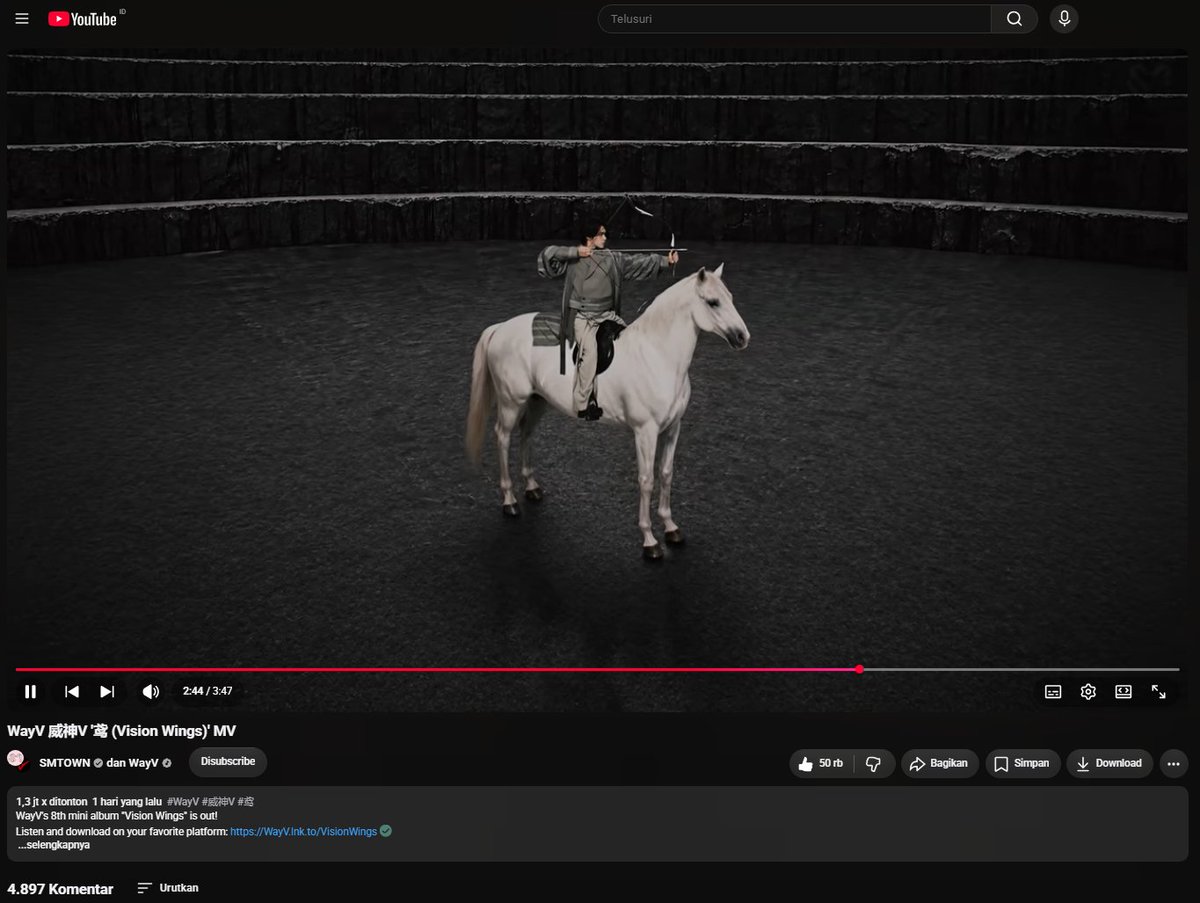Open the hamburger guide menu
The image size is (1200, 903).
(x=22, y=19)
